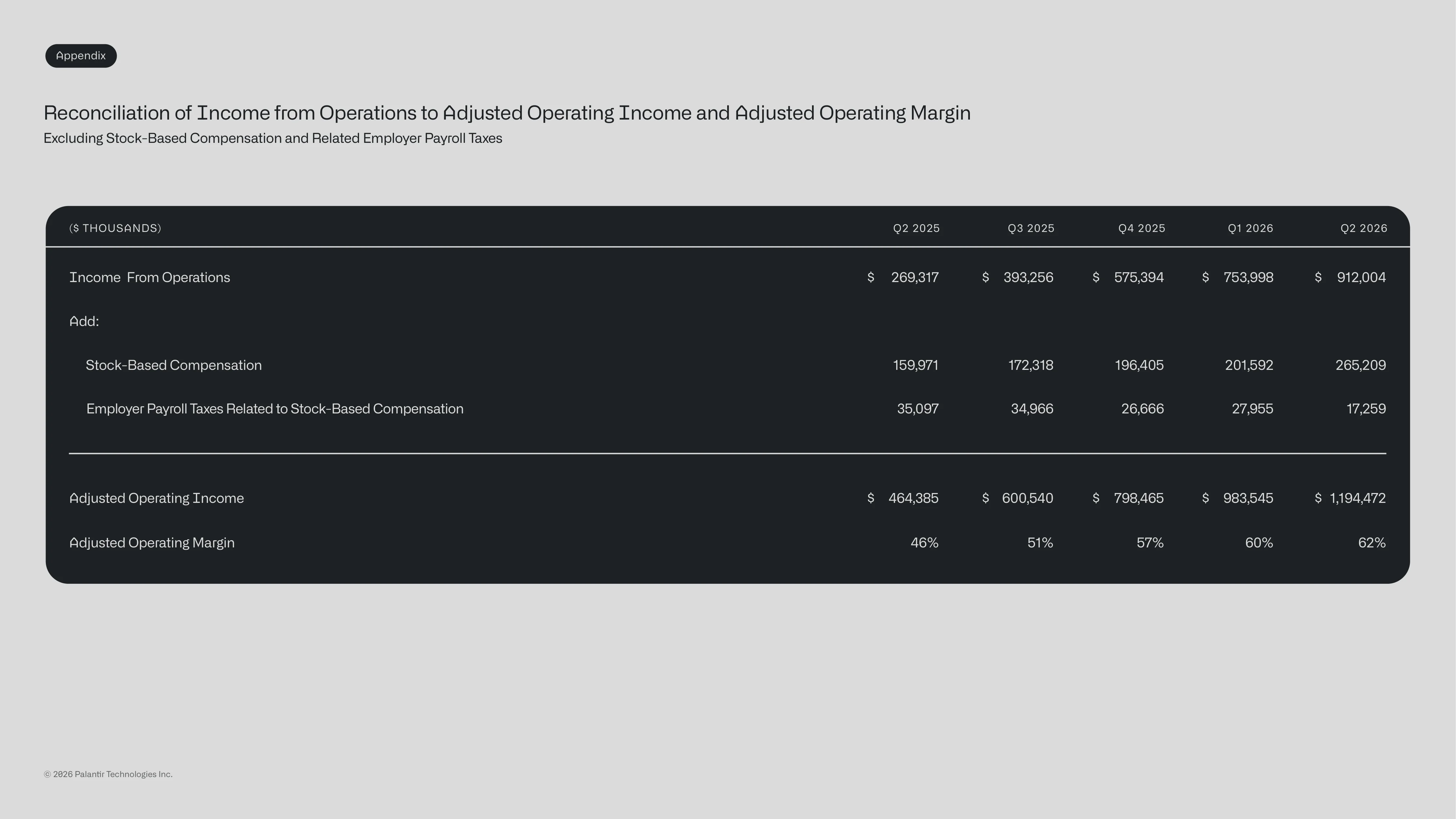Click the Income From Operations row label
Image resolution: width=1456 pixels, height=819 pixels.
(150, 277)
